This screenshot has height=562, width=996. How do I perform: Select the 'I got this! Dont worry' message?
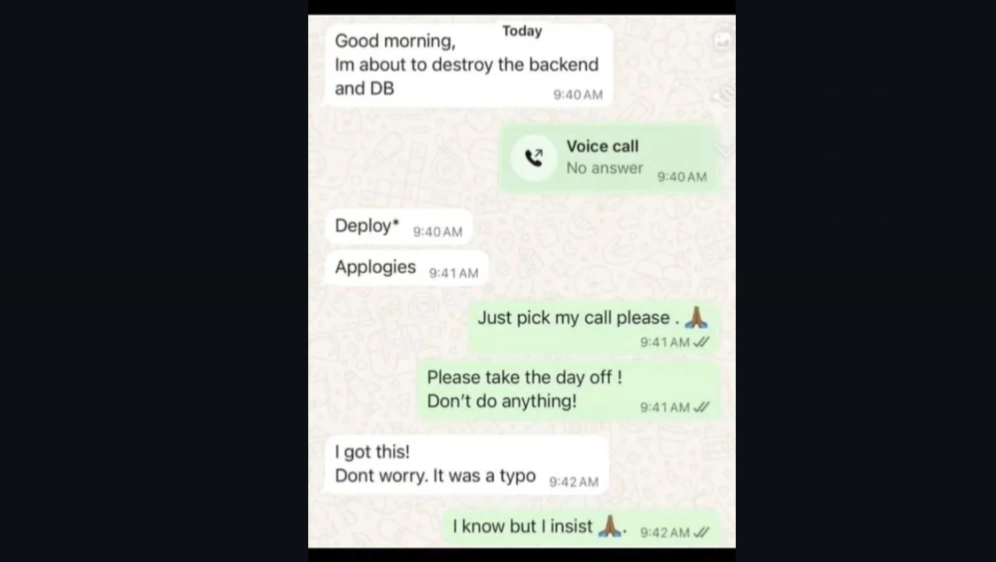[466, 465]
